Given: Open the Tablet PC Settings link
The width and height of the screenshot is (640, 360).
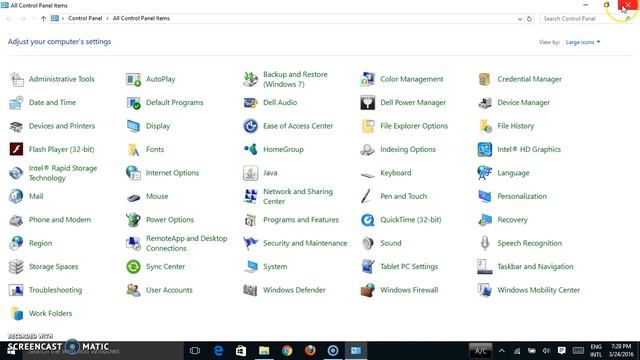Looking at the screenshot, I should point(409,267).
